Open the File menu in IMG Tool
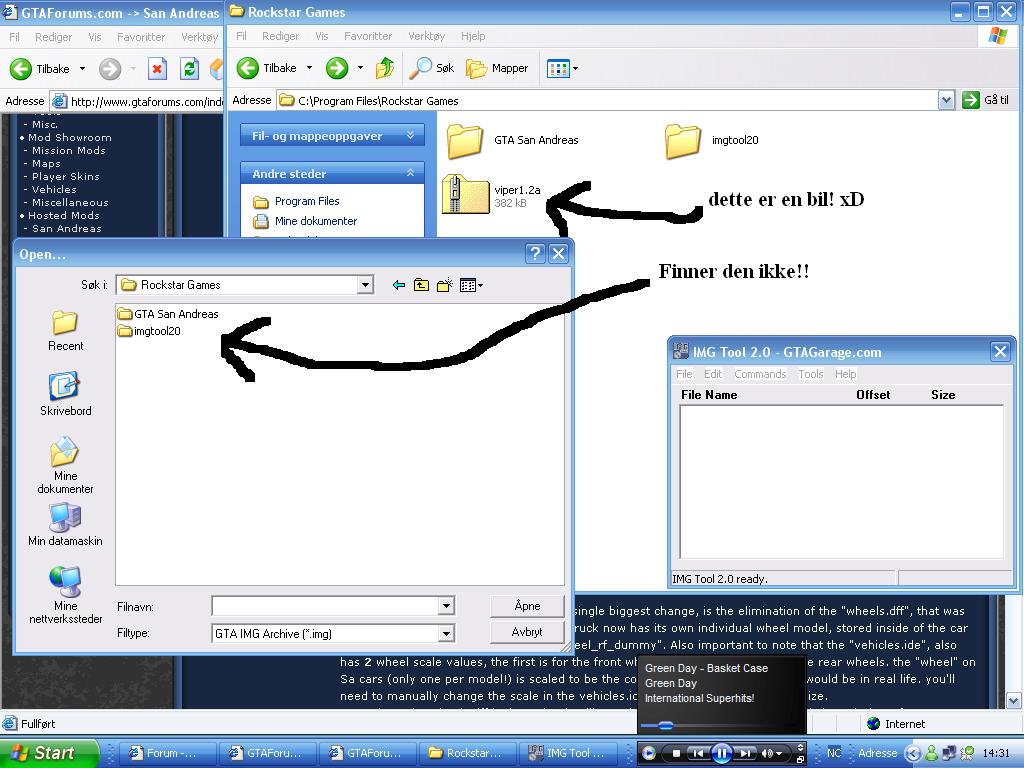1024x768 pixels. point(684,374)
